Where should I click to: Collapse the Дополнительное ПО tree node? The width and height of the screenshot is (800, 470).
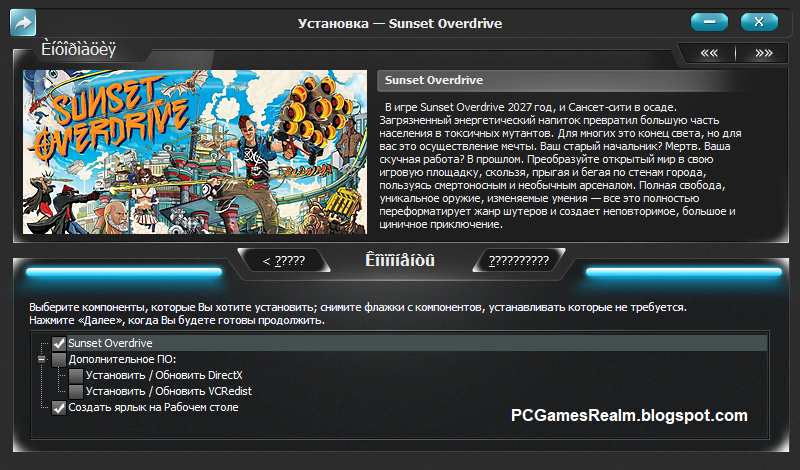coord(42,359)
